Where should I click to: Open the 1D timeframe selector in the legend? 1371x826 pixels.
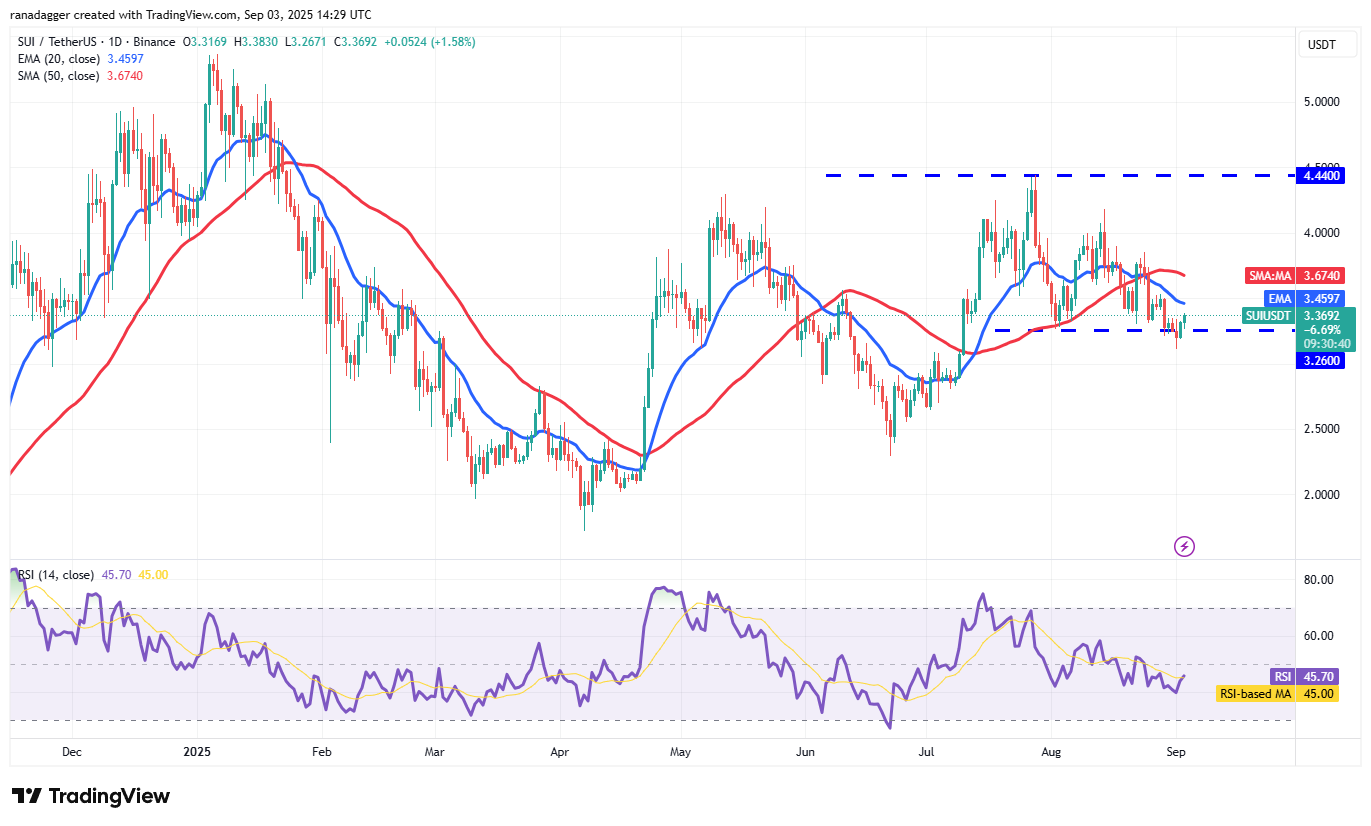pos(115,43)
